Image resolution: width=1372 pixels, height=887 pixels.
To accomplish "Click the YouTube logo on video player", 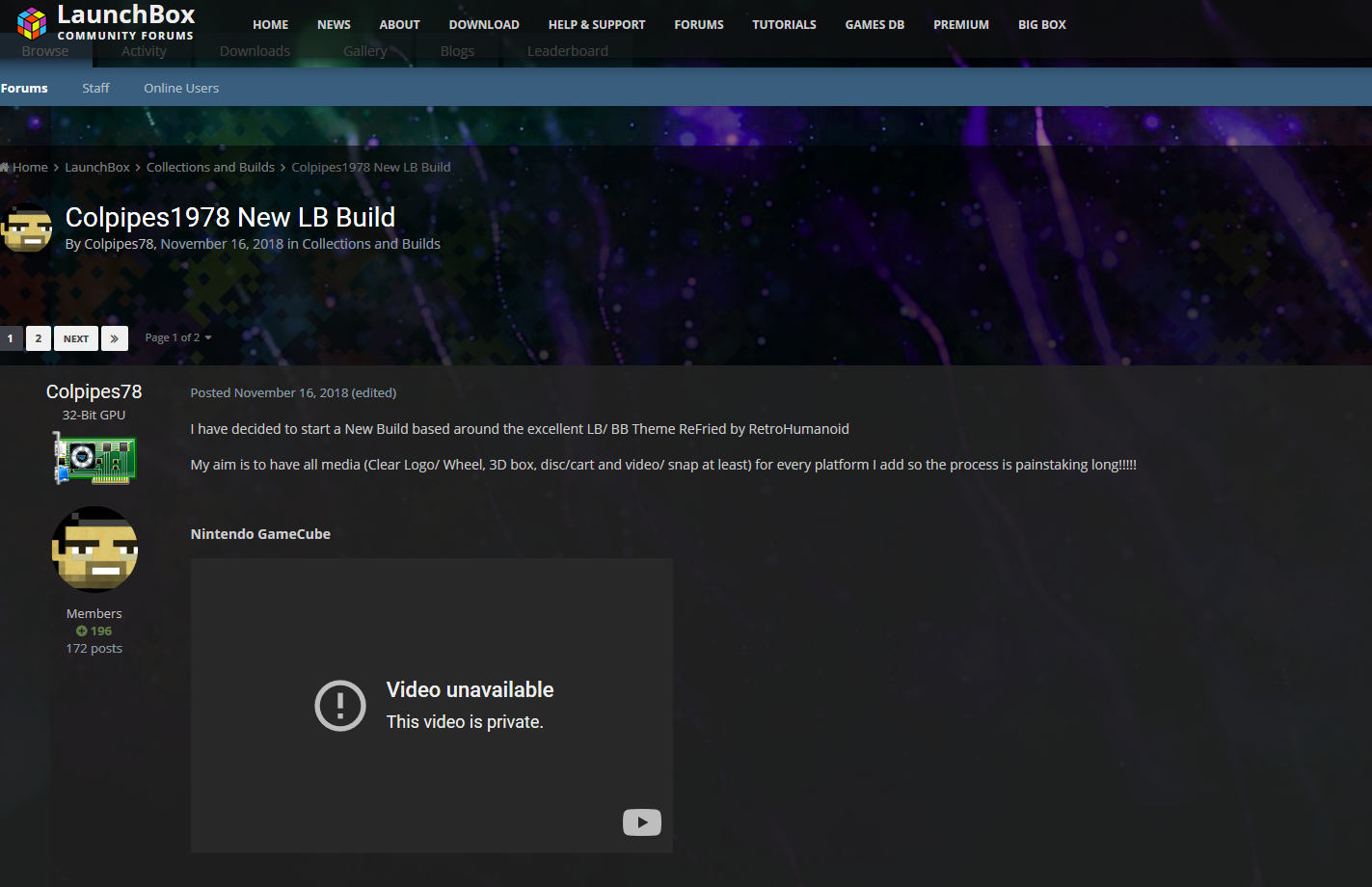I will (641, 821).
